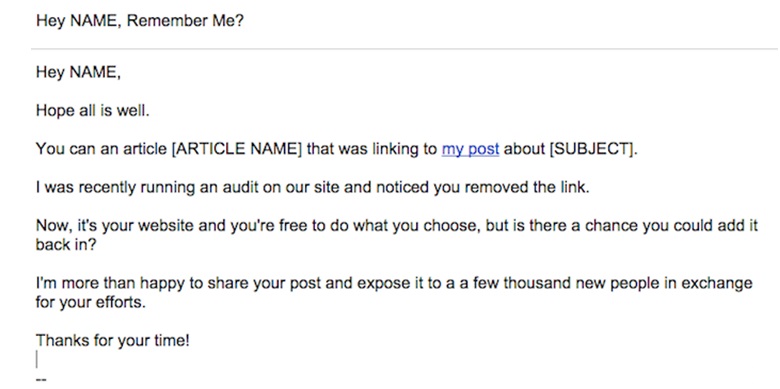Click the [ARTICLE NAME] placeholder text
The height and width of the screenshot is (389, 780).
pos(236,149)
